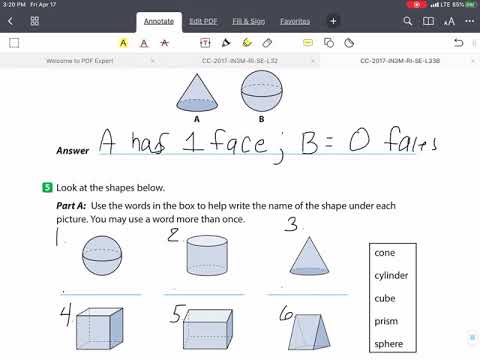Close the Welcome to PDF Expert tab
The image size is (480, 360).
pyautogui.click(x=153, y=61)
